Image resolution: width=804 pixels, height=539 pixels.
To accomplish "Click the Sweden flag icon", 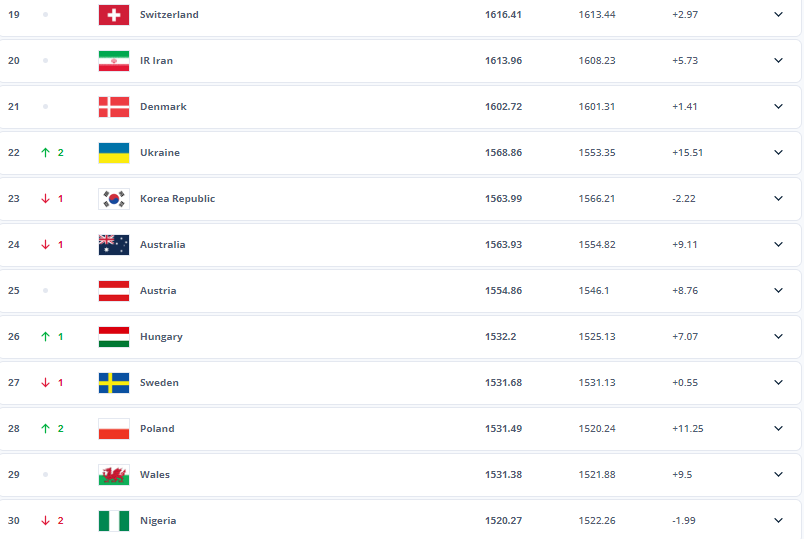I will pyautogui.click(x=114, y=383).
